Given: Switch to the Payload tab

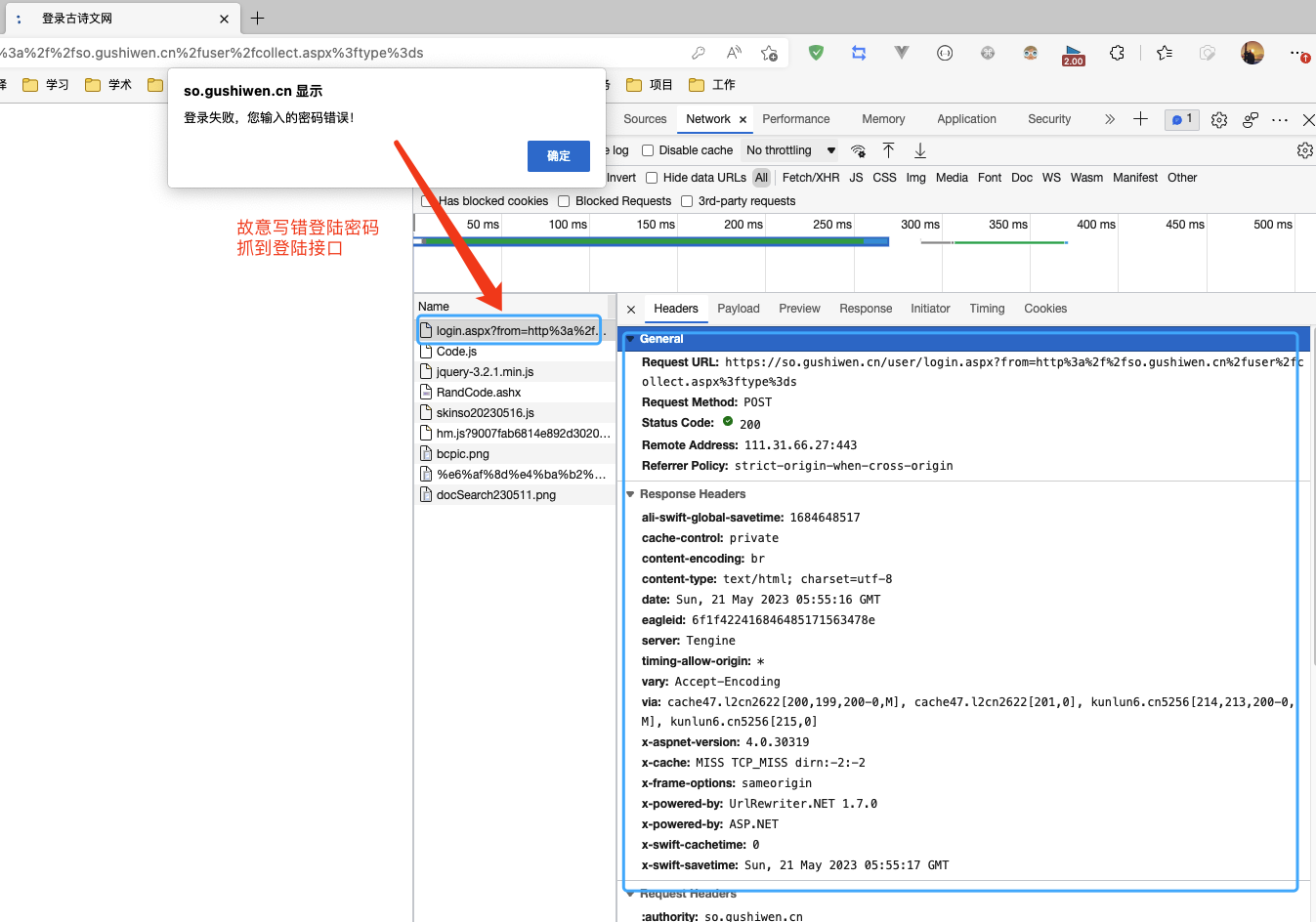Looking at the screenshot, I should 738,308.
